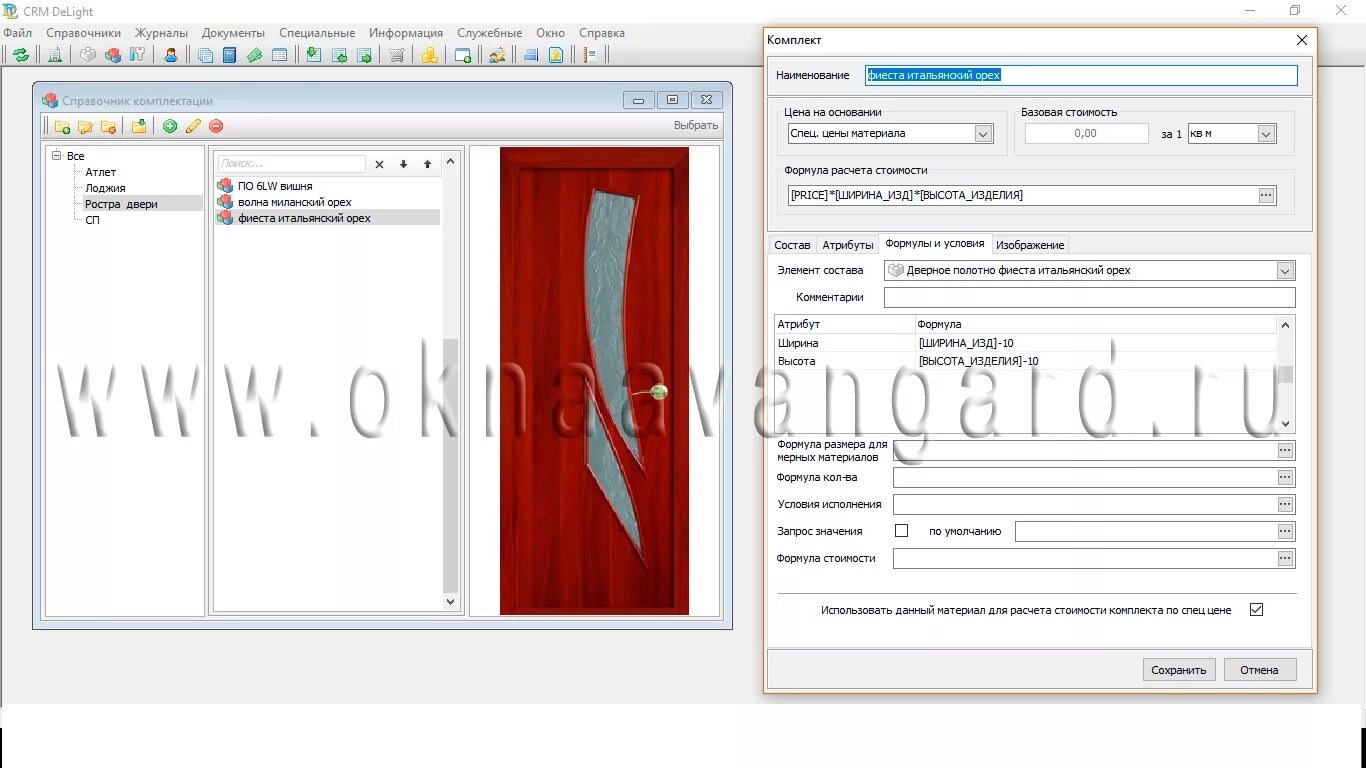Click search down arrow next result

(403, 164)
